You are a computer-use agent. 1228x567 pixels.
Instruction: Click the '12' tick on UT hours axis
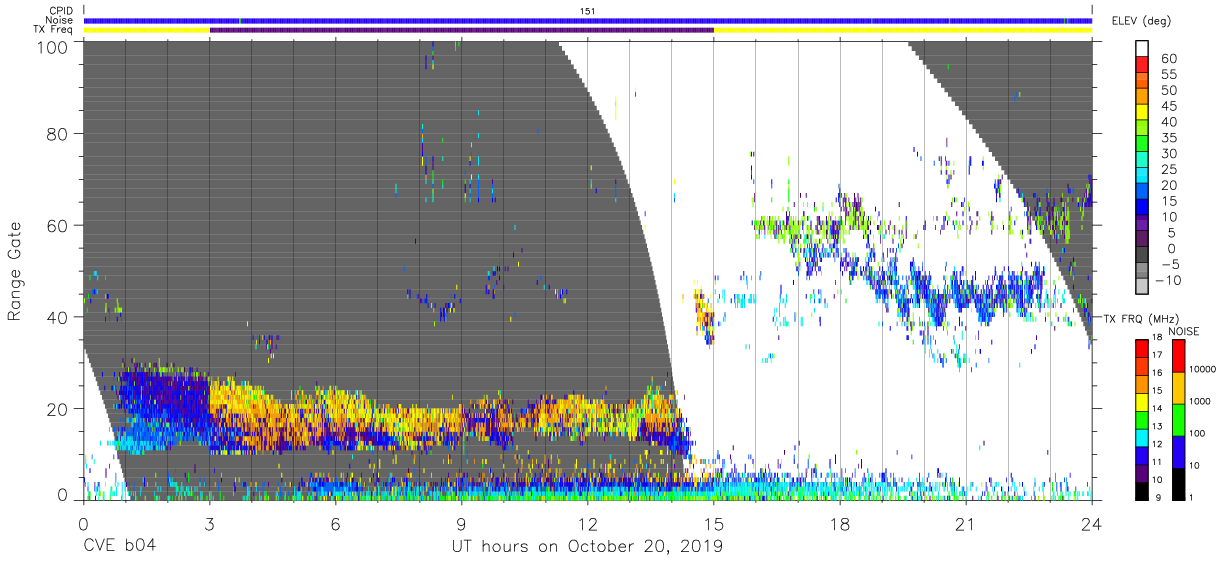588,523
